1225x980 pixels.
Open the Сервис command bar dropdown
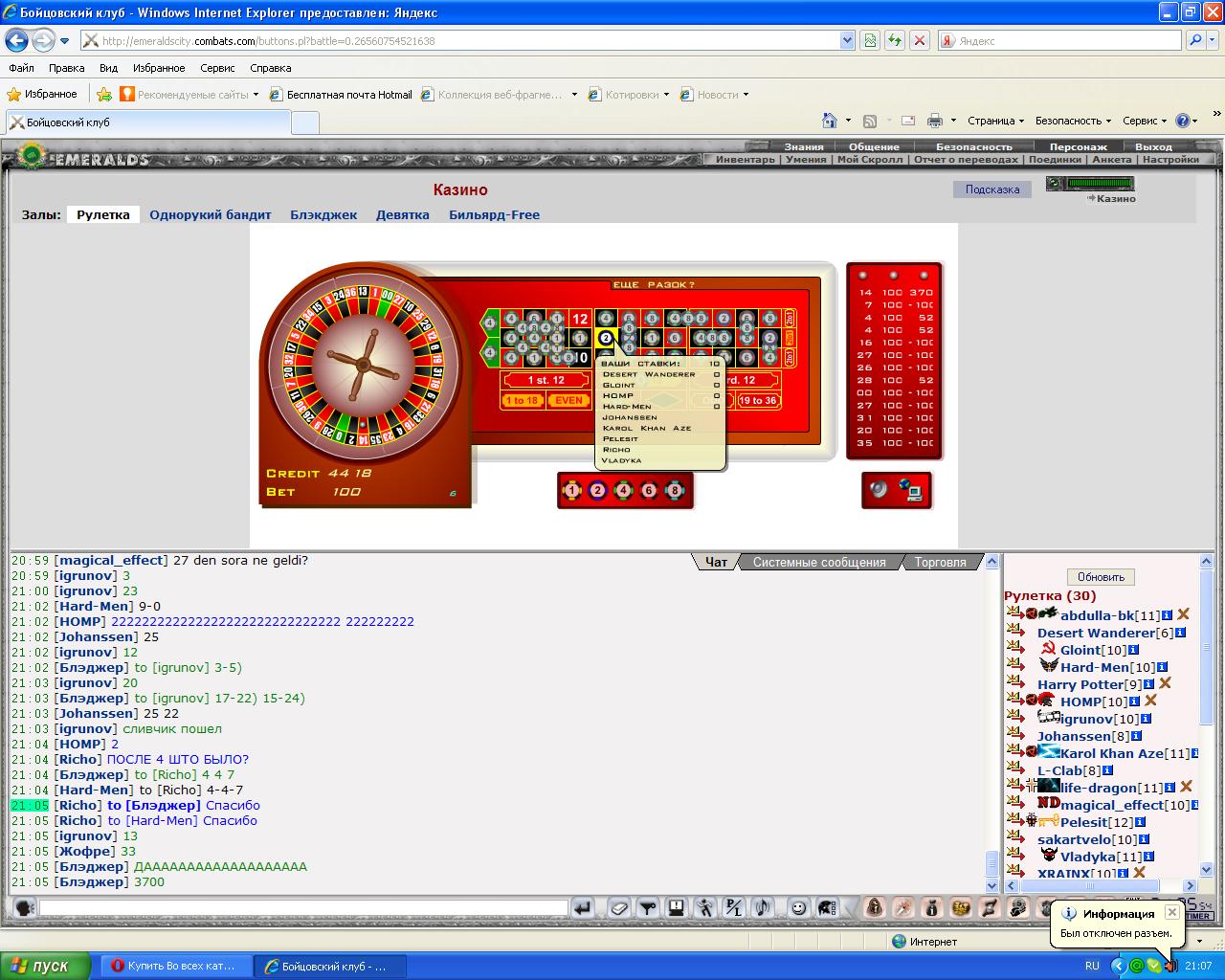1145,121
